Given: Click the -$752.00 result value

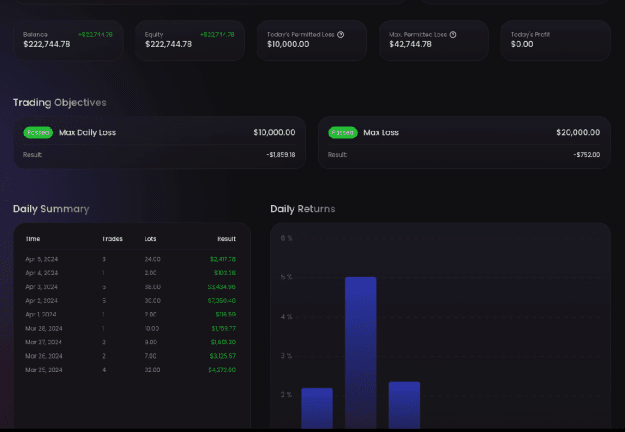Looking at the screenshot, I should click(587, 155).
